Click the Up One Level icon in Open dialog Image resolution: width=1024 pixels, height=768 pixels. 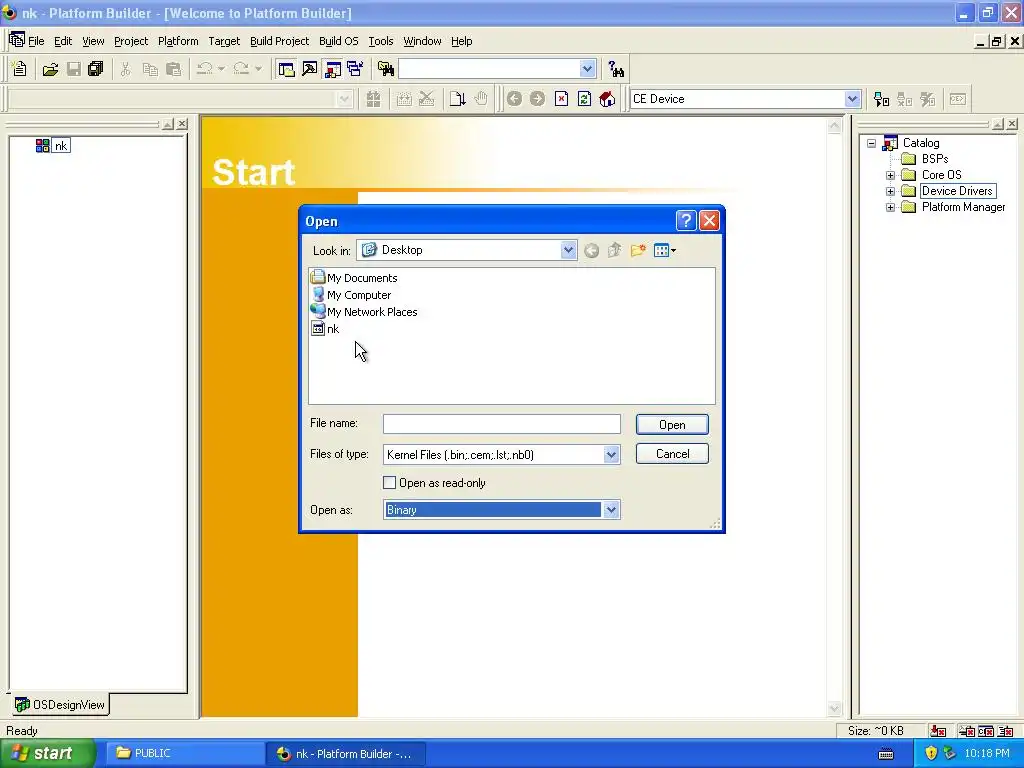615,250
